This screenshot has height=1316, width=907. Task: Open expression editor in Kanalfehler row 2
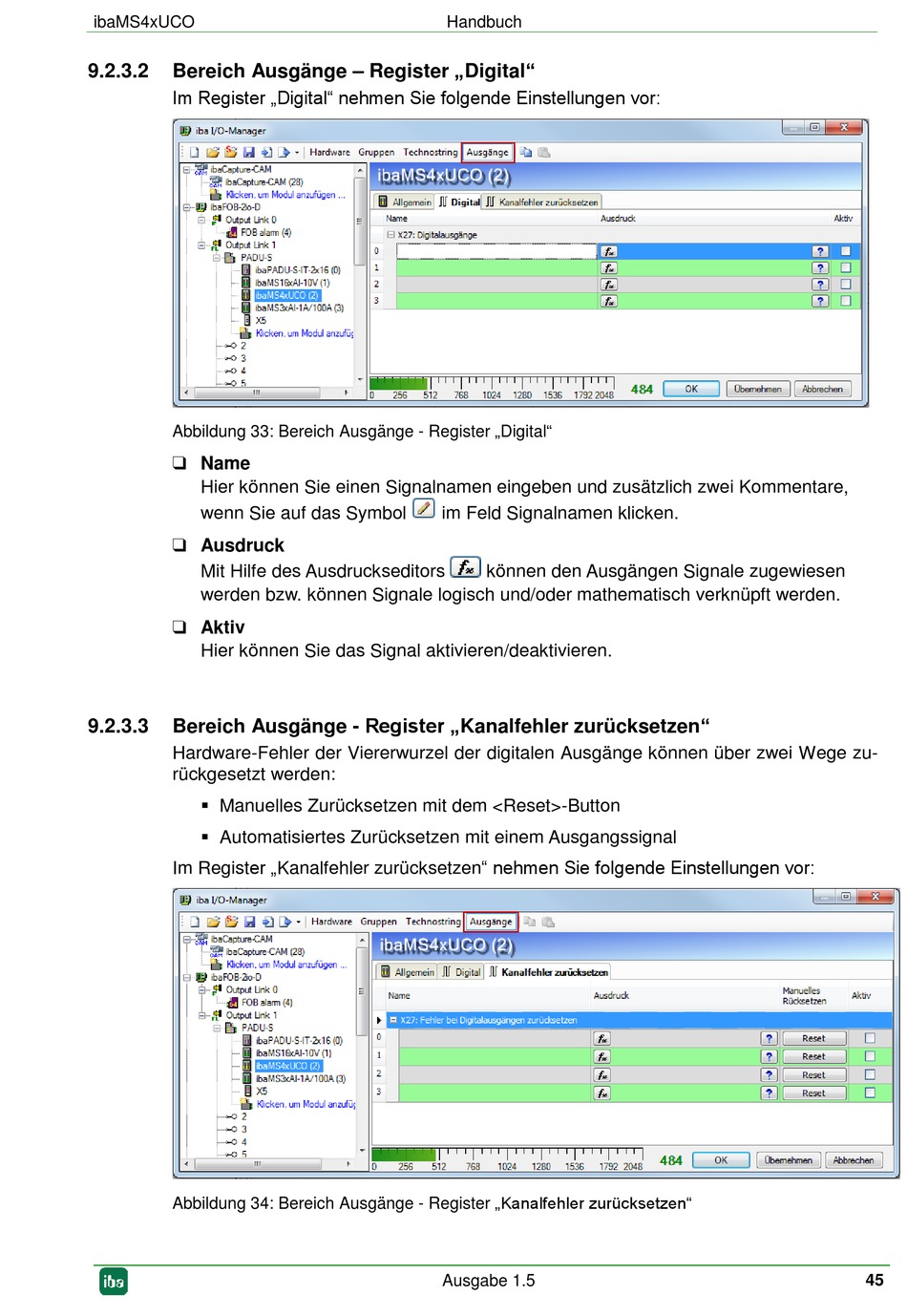[x=602, y=1075]
